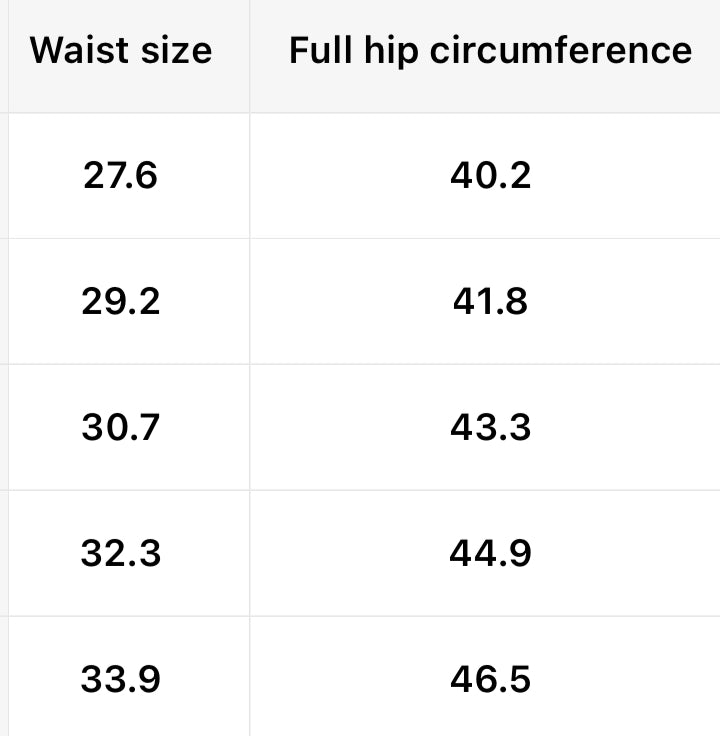Choose the 44.9 full hip measurement
Screen dimensions: 720x736
(490, 554)
